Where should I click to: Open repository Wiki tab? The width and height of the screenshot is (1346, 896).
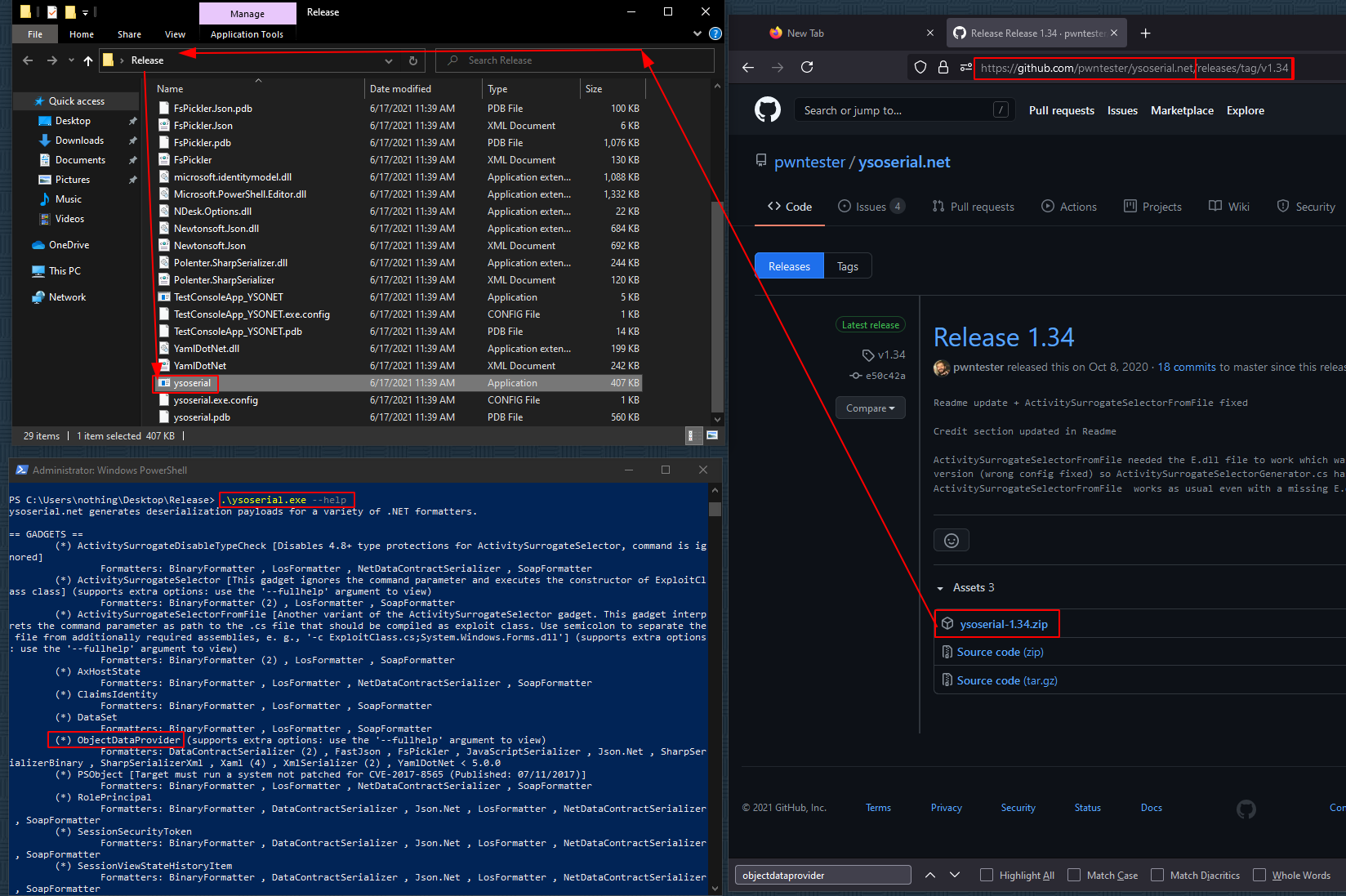pyautogui.click(x=1229, y=207)
